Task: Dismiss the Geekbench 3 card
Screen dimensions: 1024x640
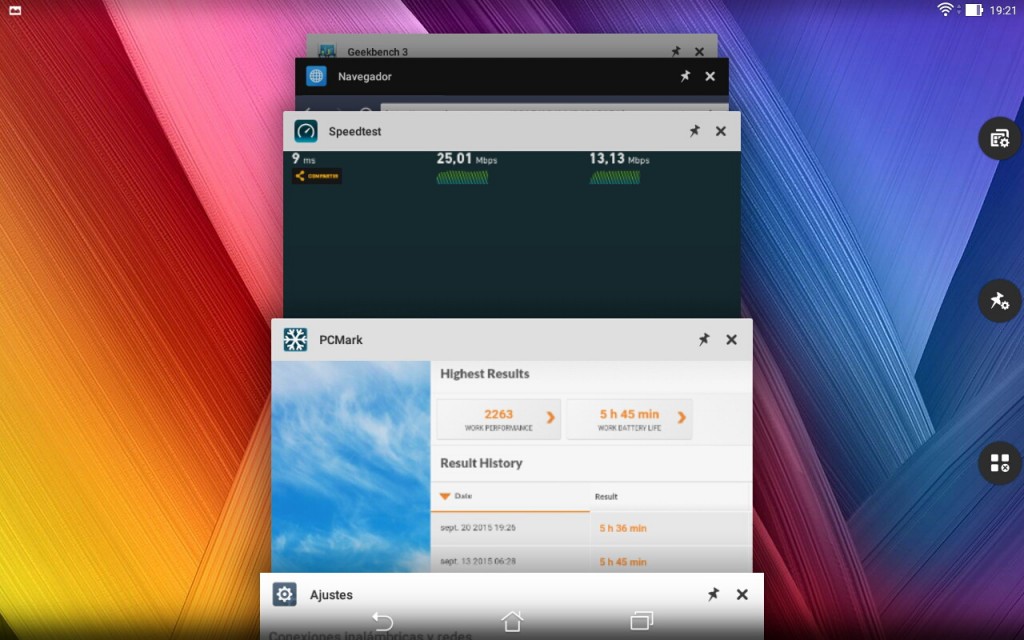Action: point(699,52)
